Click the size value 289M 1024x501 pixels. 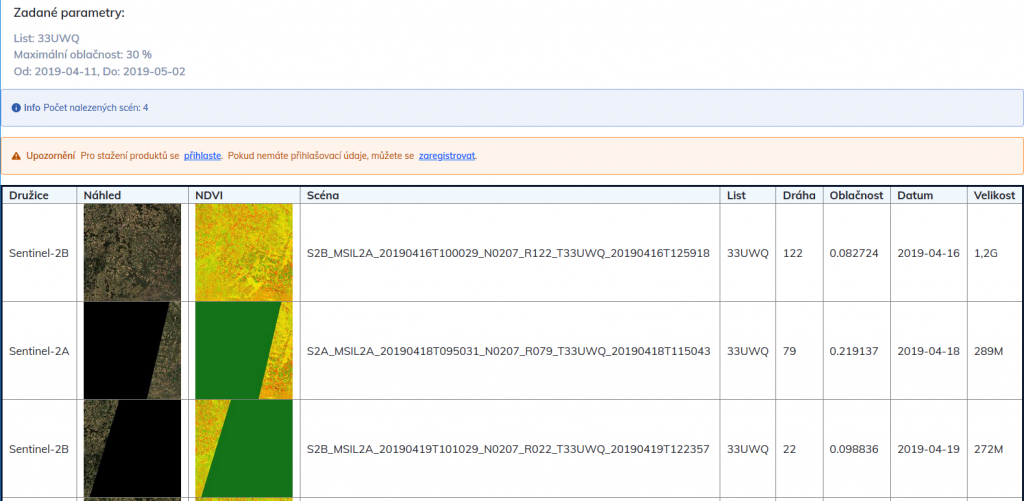tap(989, 351)
